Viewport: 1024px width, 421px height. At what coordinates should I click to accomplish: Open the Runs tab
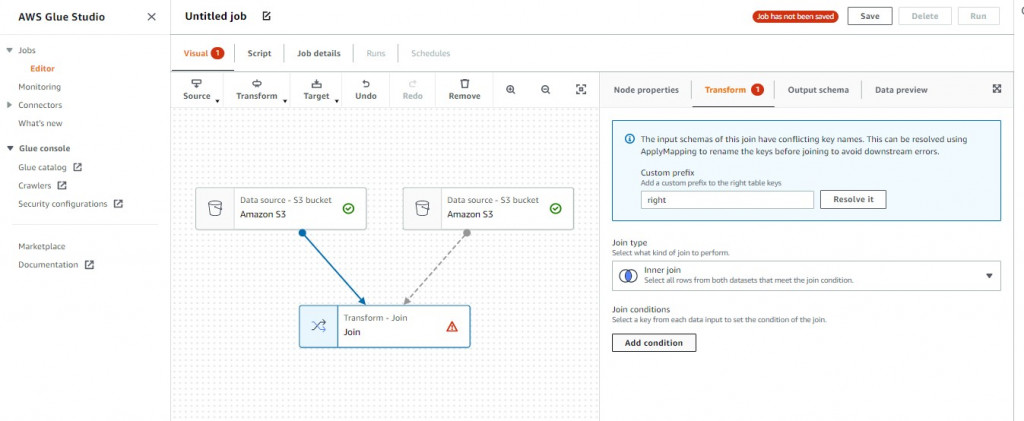tap(376, 54)
